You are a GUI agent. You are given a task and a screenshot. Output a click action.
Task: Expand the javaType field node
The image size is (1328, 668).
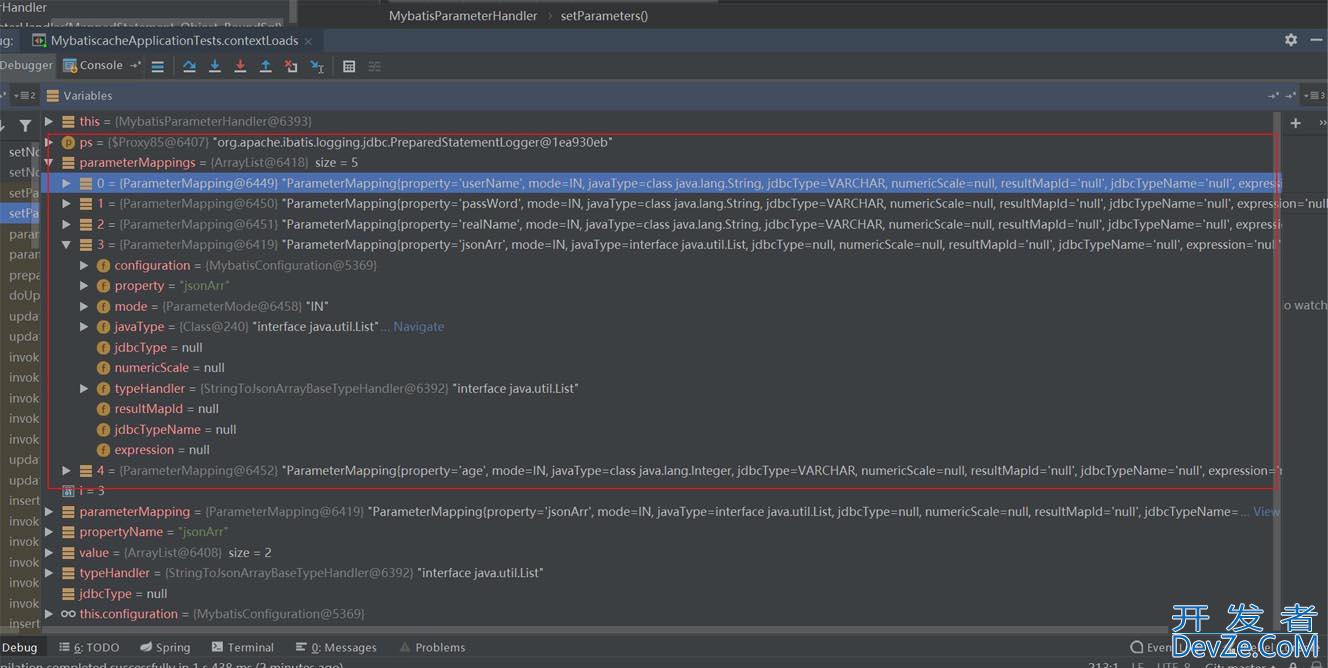(84, 326)
